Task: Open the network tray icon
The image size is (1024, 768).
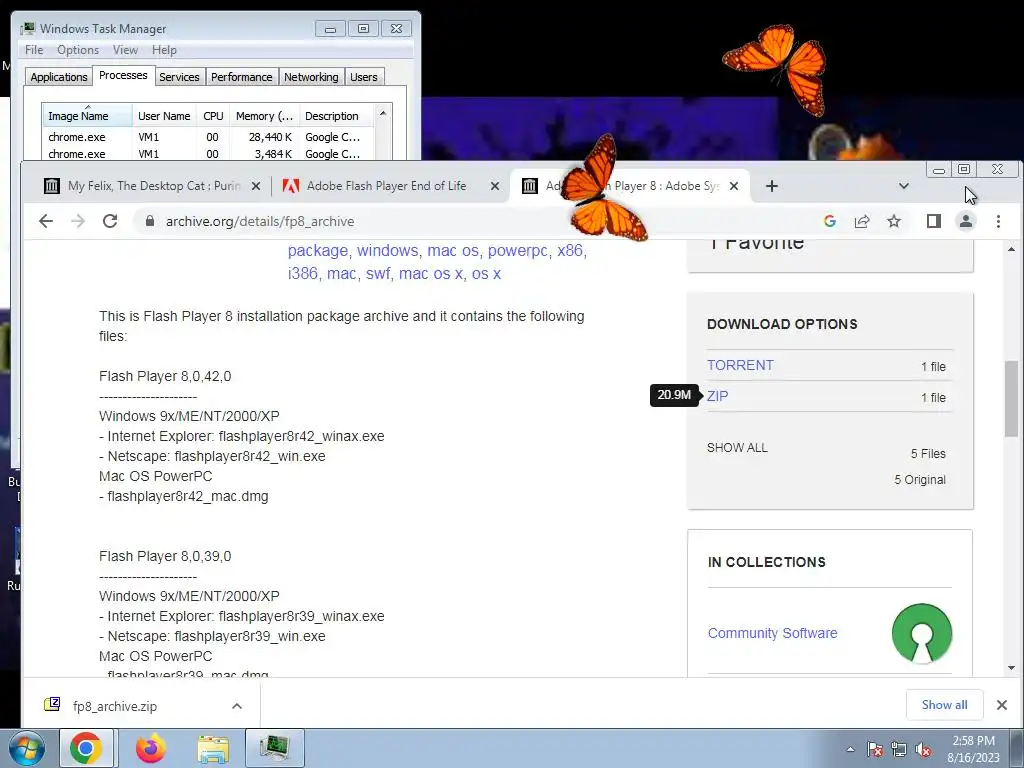Action: click(x=899, y=749)
